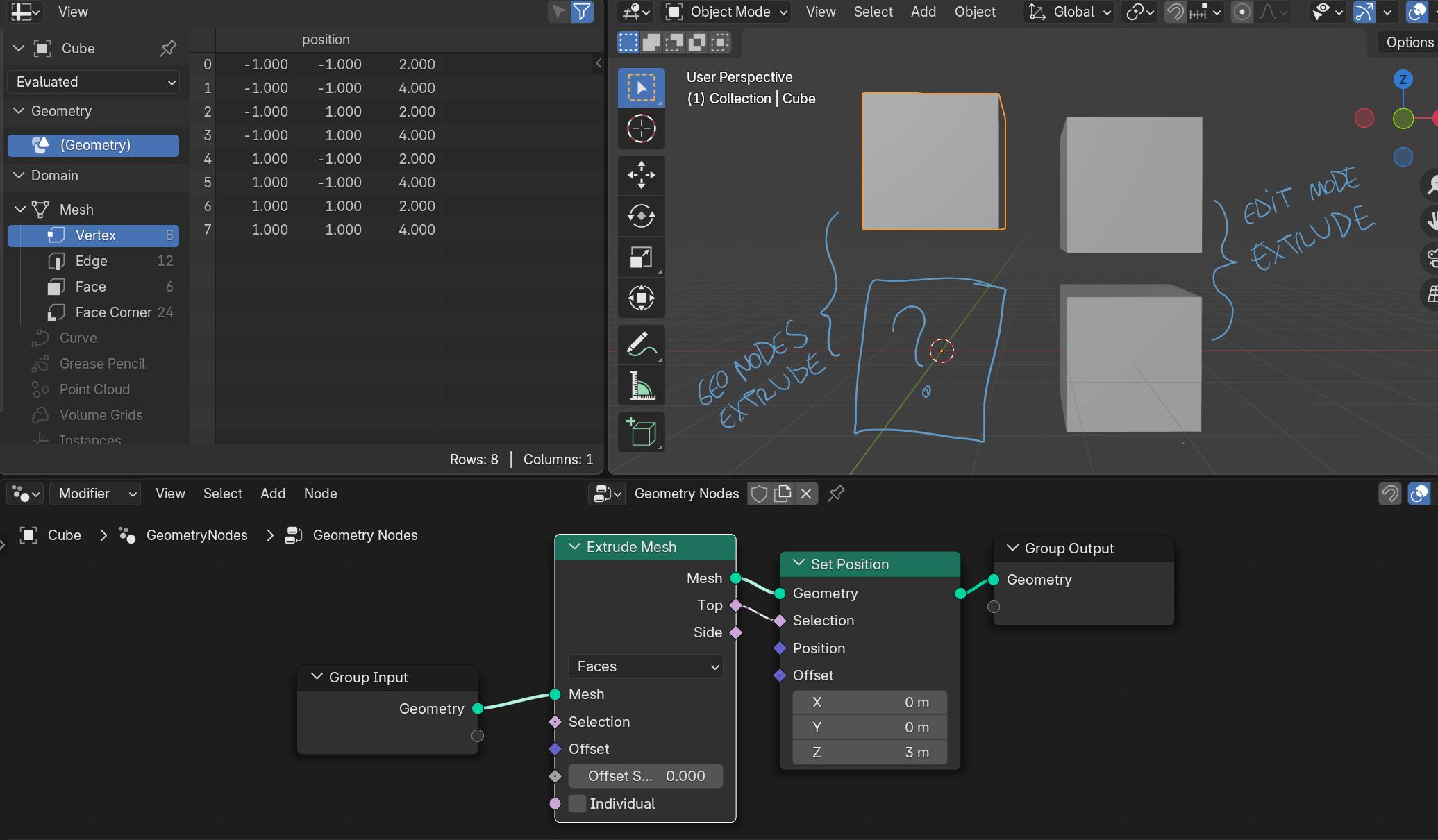Activate the 3D Cursor tool
The height and width of the screenshot is (840, 1438).
click(x=641, y=128)
